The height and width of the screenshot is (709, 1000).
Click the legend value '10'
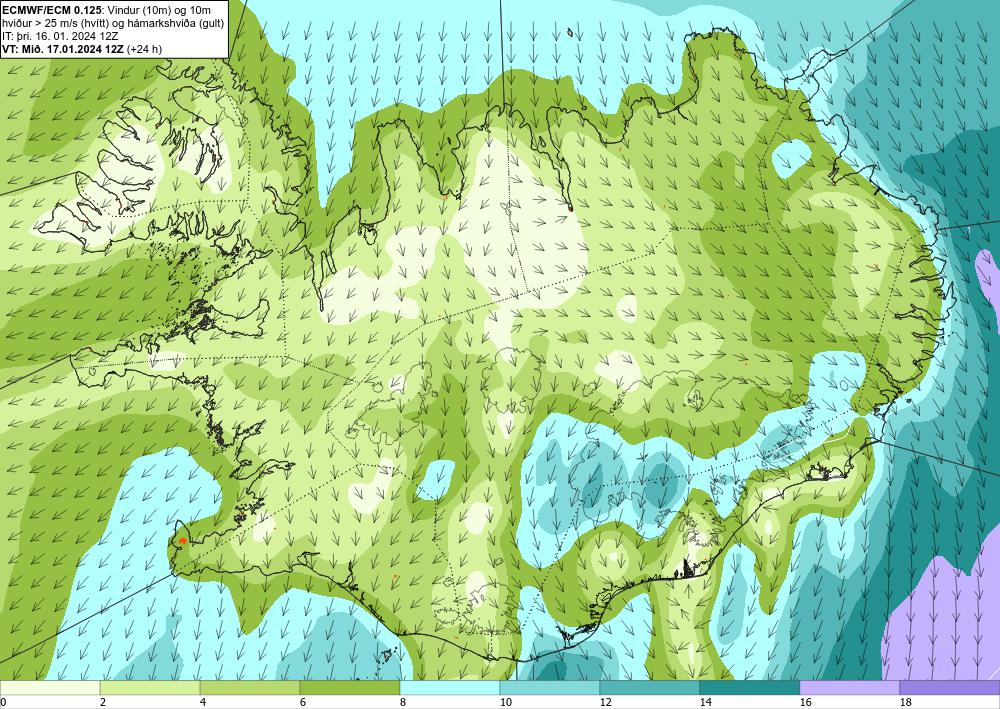click(506, 703)
